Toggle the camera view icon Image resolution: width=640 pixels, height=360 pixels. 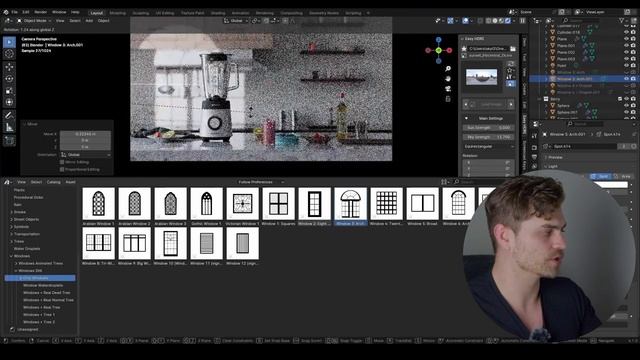tap(448, 89)
